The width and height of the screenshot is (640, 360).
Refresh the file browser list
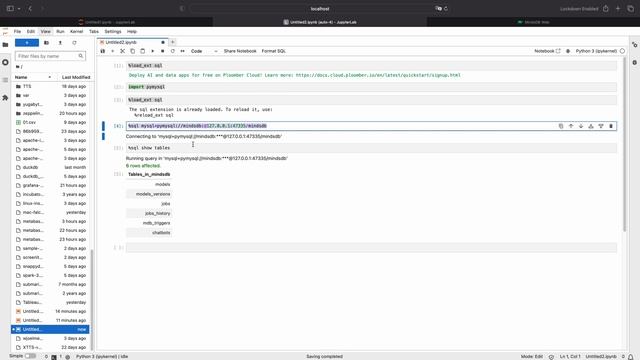74,43
